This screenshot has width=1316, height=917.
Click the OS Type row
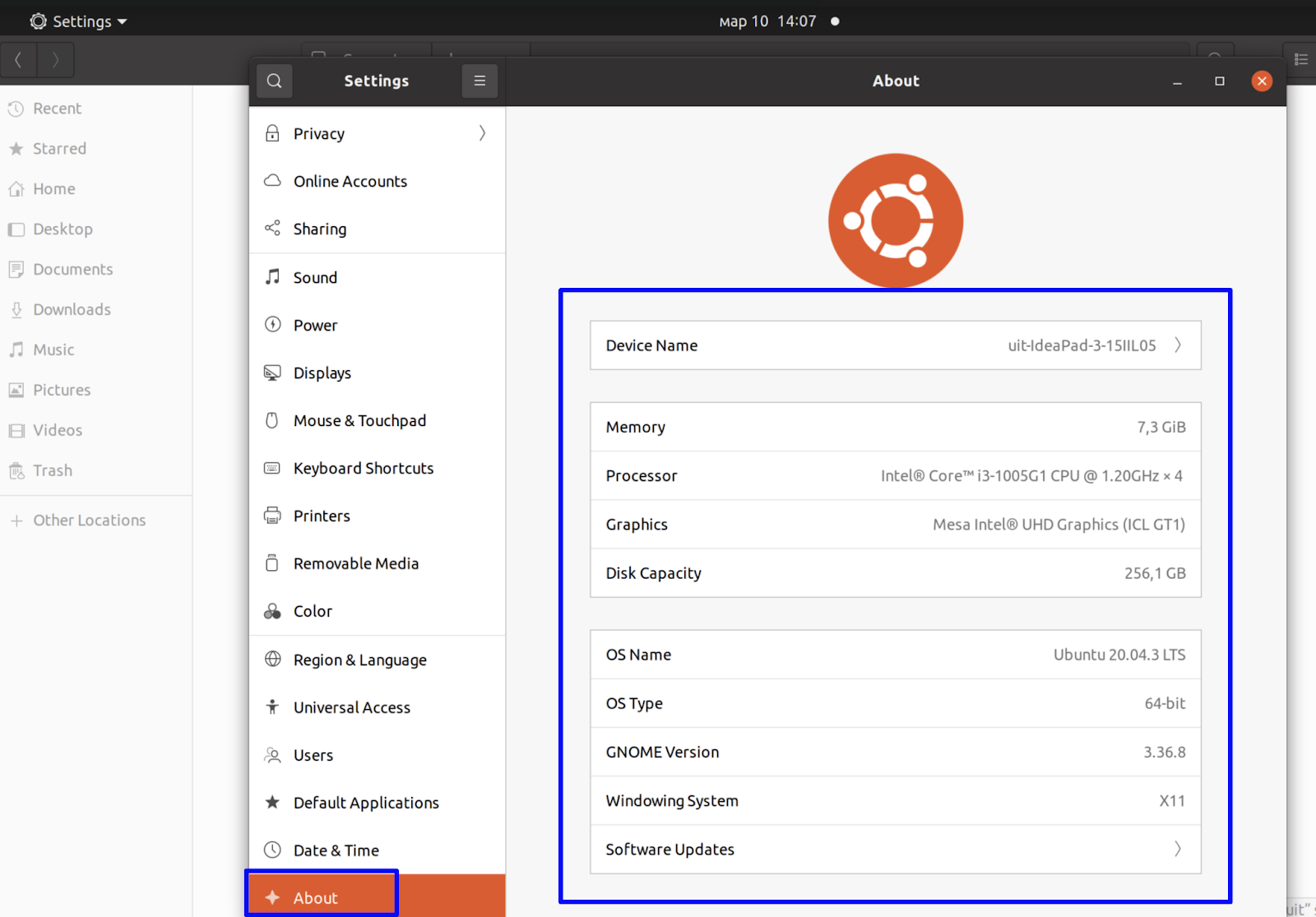896,703
